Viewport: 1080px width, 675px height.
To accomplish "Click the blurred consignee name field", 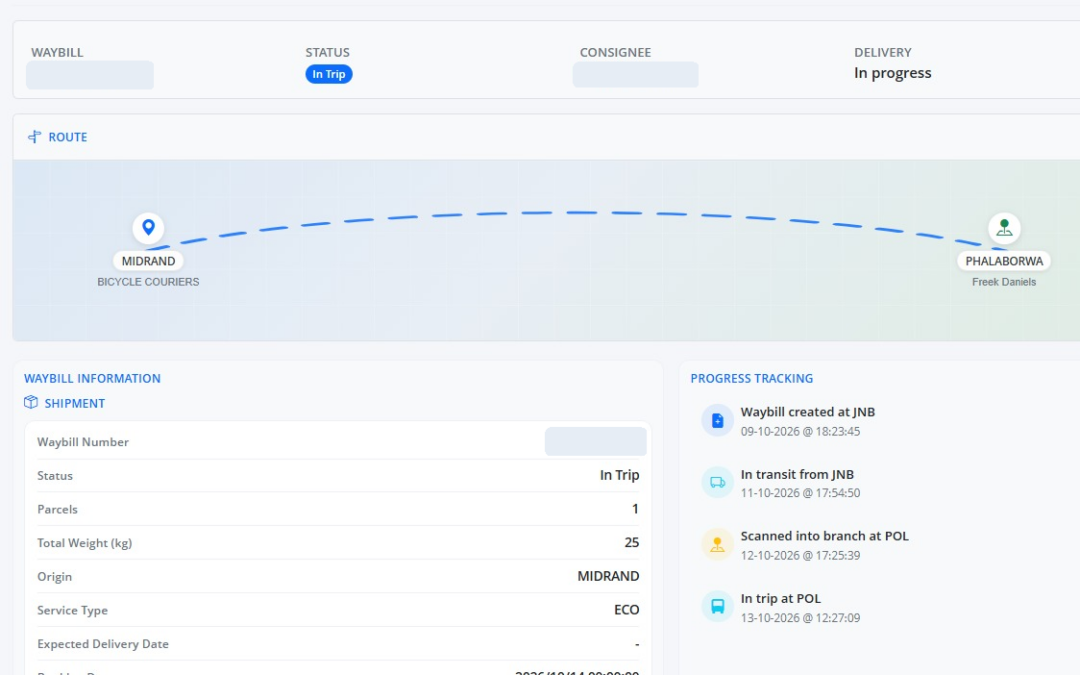I will [x=635, y=74].
